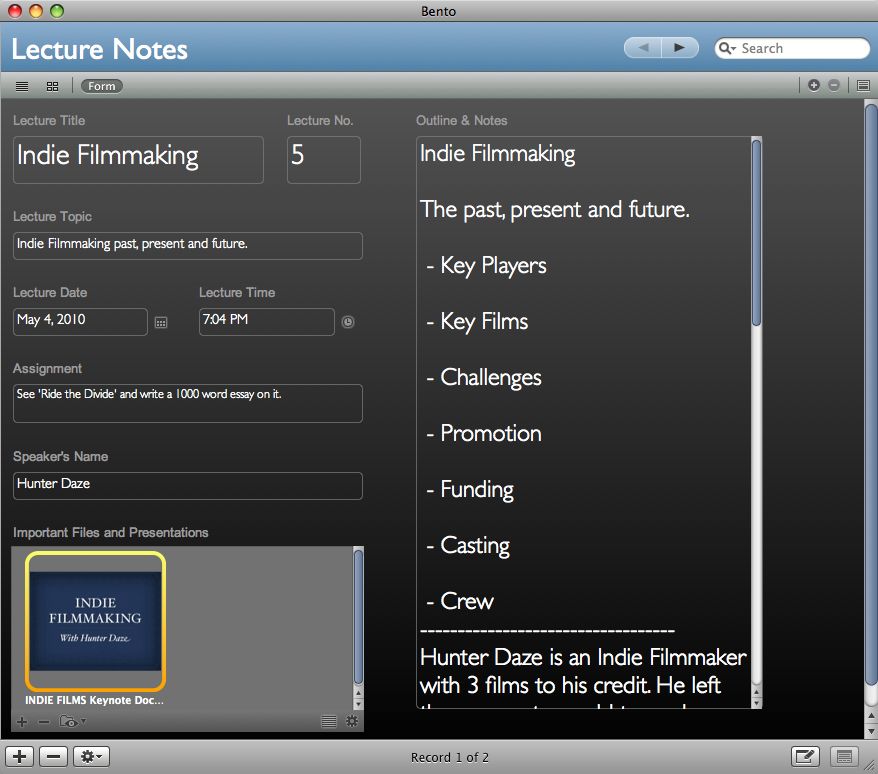The width and height of the screenshot is (878, 774).
Task: Remove file from Important Files list
Action: [44, 721]
